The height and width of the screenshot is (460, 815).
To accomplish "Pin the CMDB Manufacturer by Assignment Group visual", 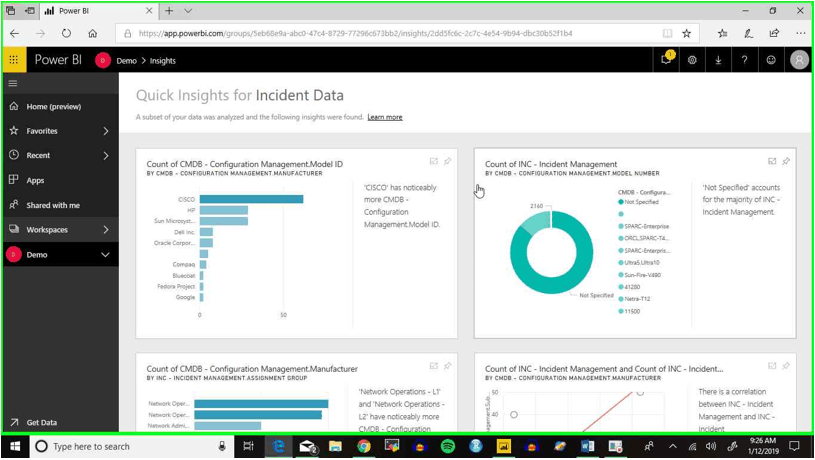I will coord(448,366).
